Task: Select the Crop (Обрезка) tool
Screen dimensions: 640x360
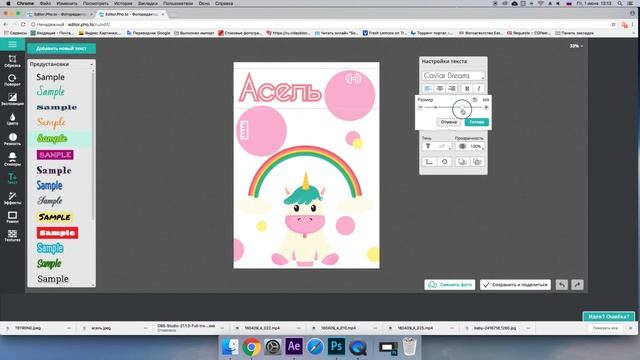Action: [x=12, y=61]
